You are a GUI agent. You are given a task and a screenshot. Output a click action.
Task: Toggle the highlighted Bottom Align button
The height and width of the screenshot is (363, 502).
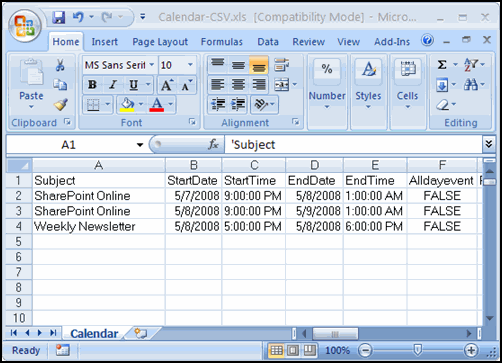pyautogui.click(x=259, y=65)
